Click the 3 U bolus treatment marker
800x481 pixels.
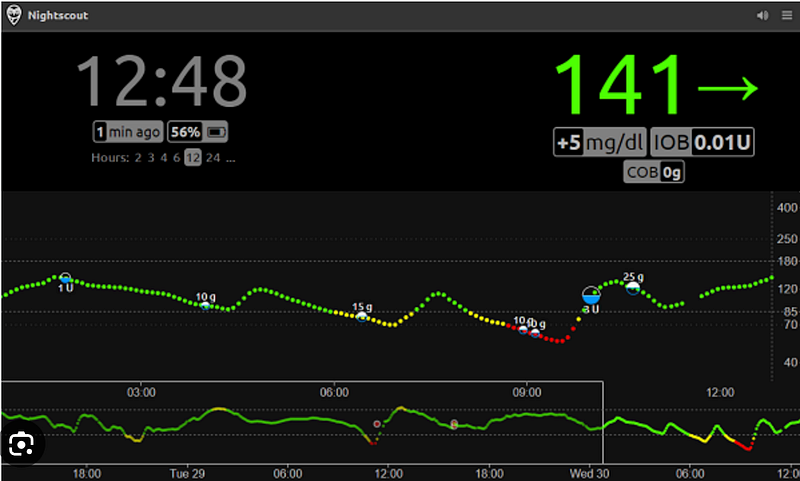click(x=591, y=295)
